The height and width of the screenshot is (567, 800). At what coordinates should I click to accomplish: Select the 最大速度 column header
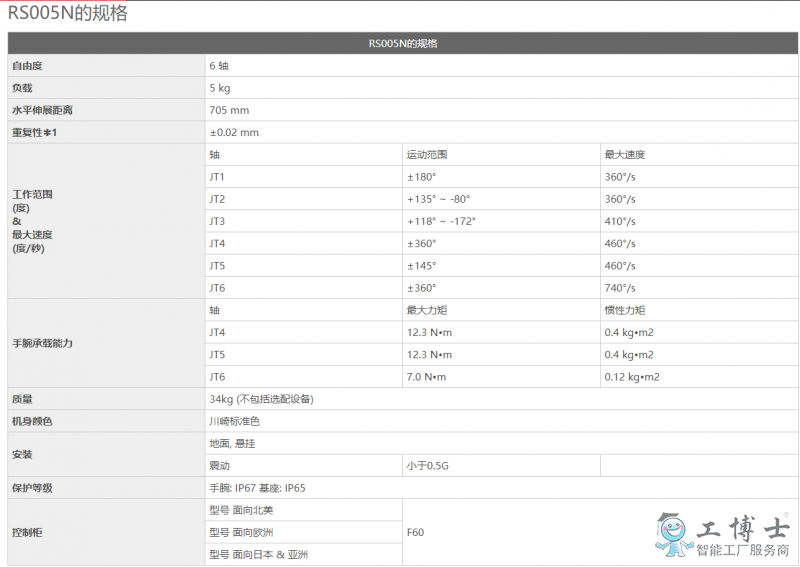pyautogui.click(x=624, y=155)
